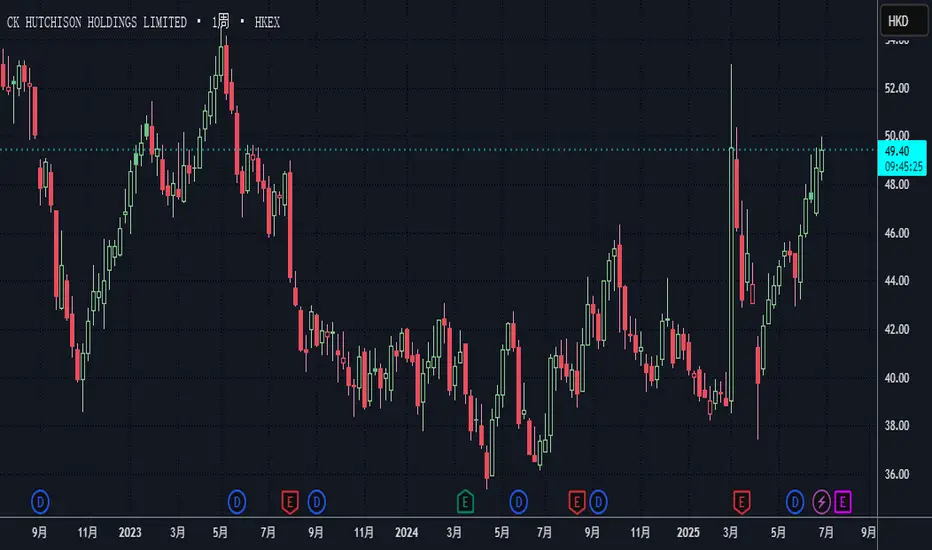Screen dimensions: 932x550
Task: Open dividend D marker above leftmost 9月 label
Action: pyautogui.click(x=40, y=502)
